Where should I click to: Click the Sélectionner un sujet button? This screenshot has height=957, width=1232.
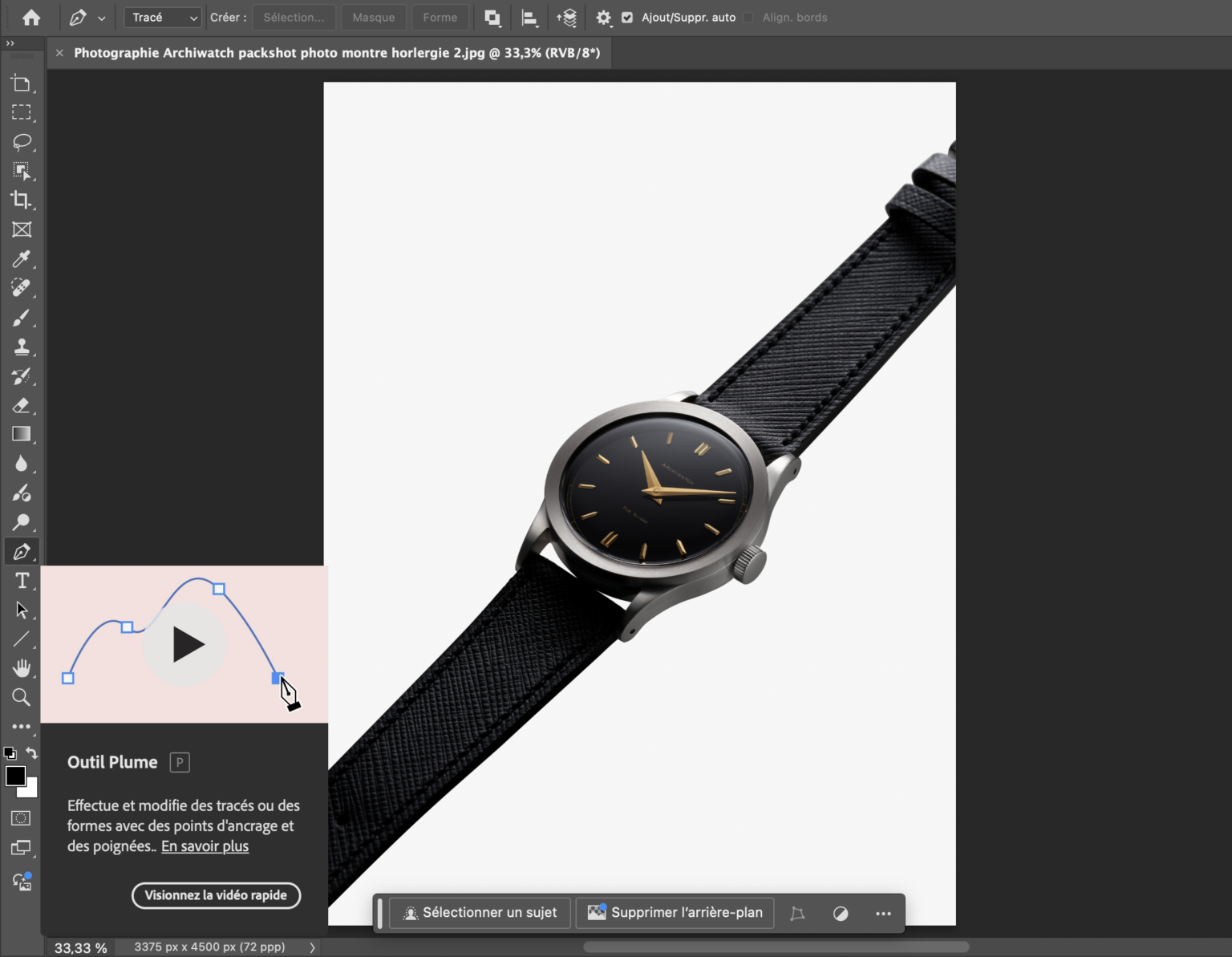click(x=480, y=913)
